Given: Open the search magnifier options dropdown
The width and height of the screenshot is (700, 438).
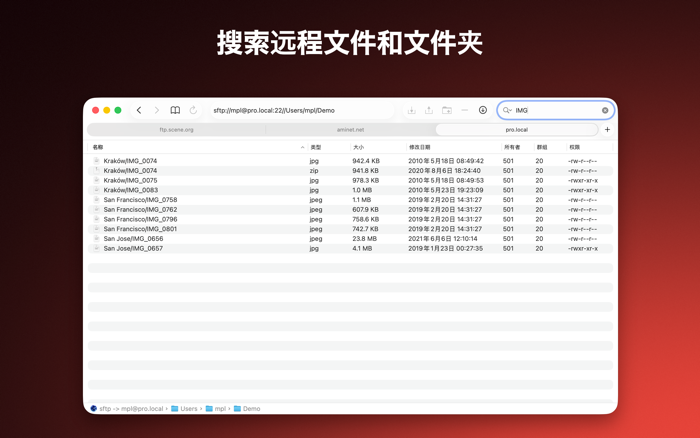Looking at the screenshot, I should pyautogui.click(x=507, y=110).
